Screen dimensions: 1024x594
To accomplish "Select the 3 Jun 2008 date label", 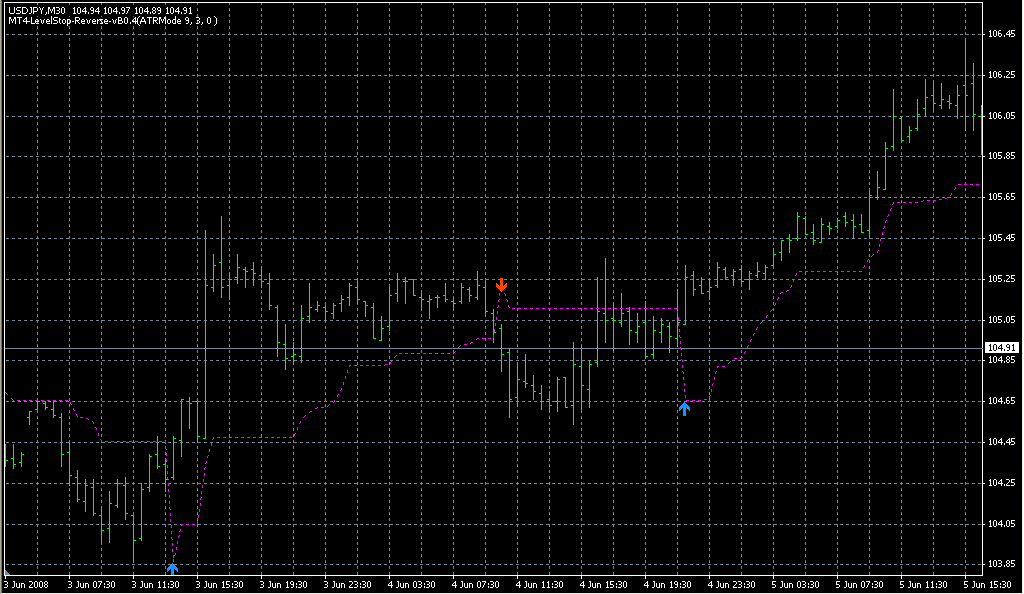I will [26, 585].
